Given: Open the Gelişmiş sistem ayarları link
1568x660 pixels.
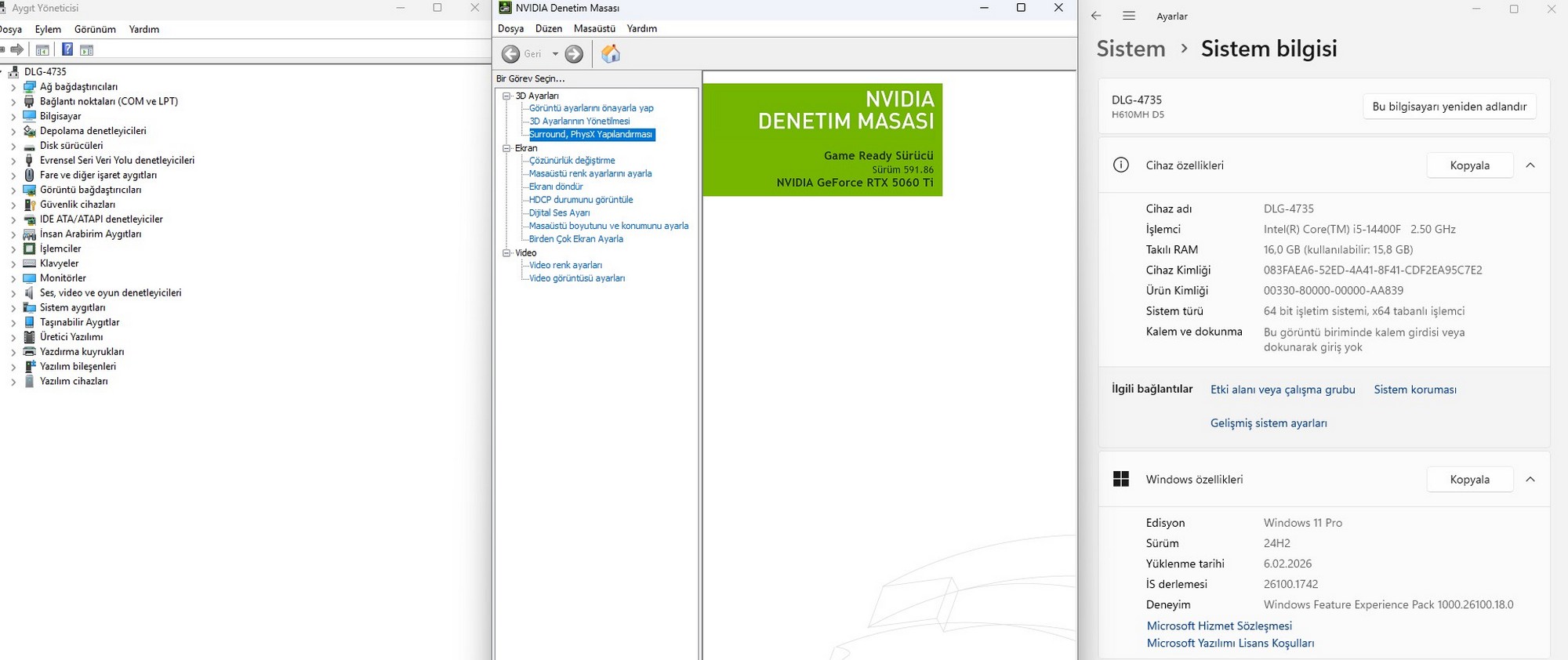Looking at the screenshot, I should click(x=1268, y=423).
